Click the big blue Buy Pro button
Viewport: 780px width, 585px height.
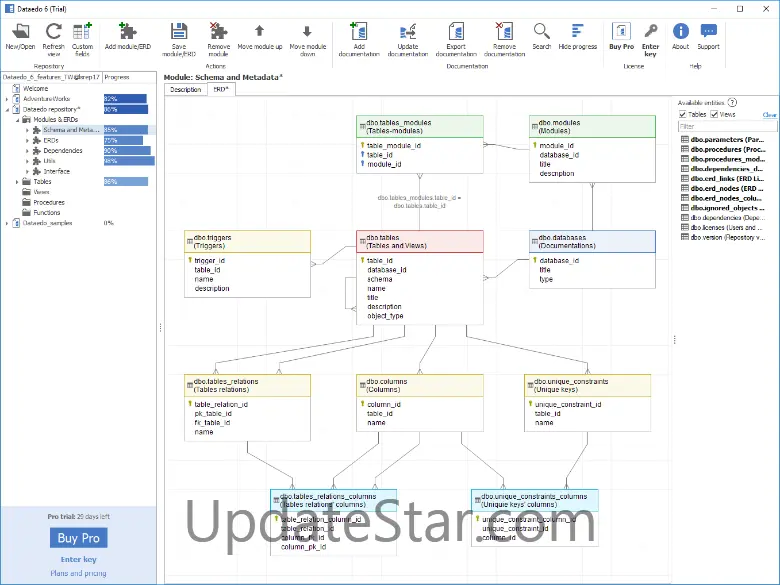(x=79, y=538)
